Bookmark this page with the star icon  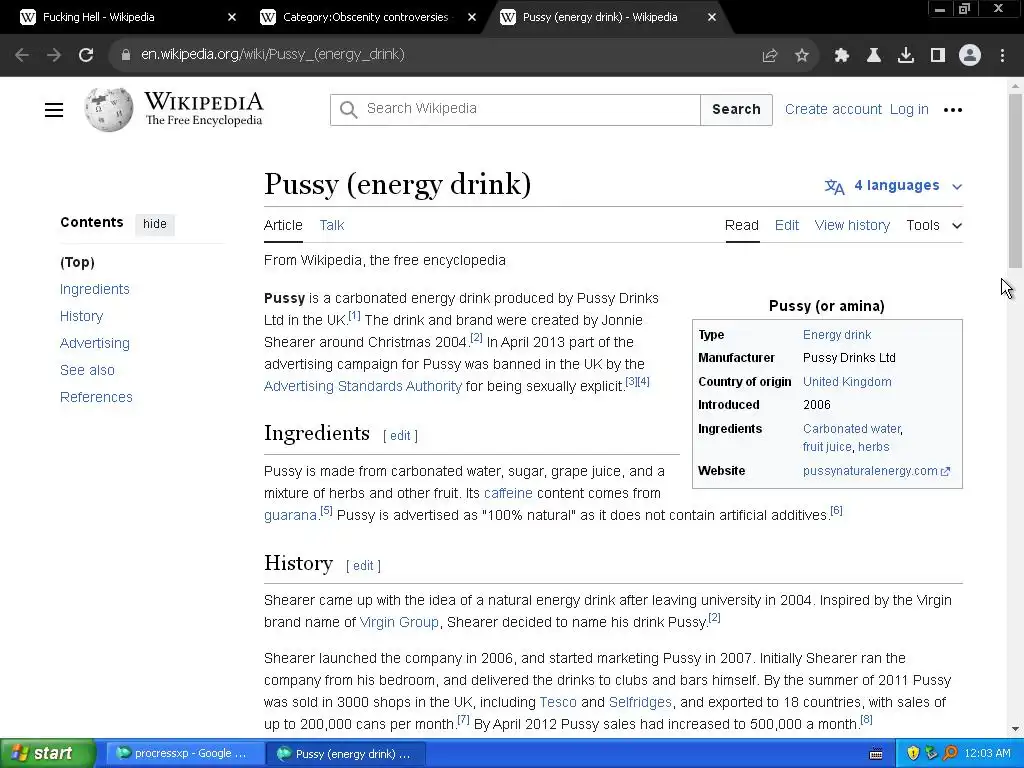coord(802,56)
